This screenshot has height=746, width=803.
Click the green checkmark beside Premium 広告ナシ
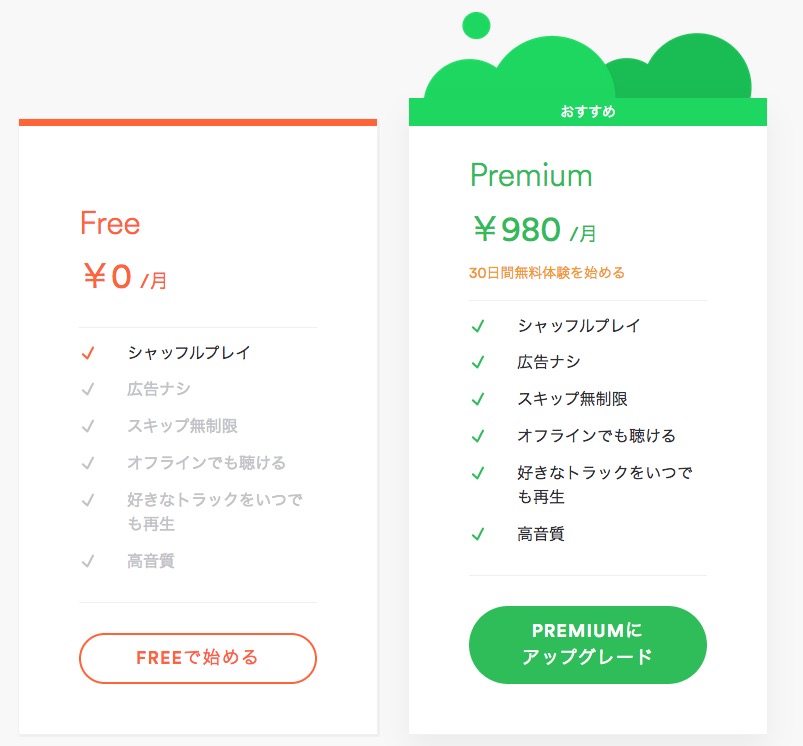[478, 362]
